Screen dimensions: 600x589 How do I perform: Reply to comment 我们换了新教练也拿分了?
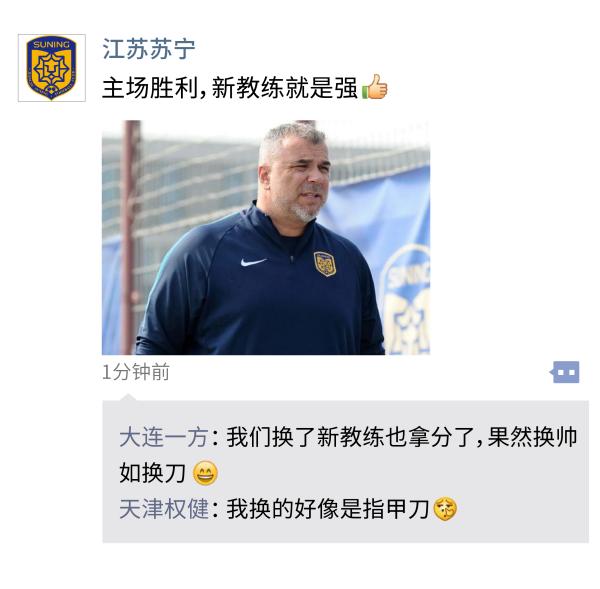pyautogui.click(x=402, y=437)
